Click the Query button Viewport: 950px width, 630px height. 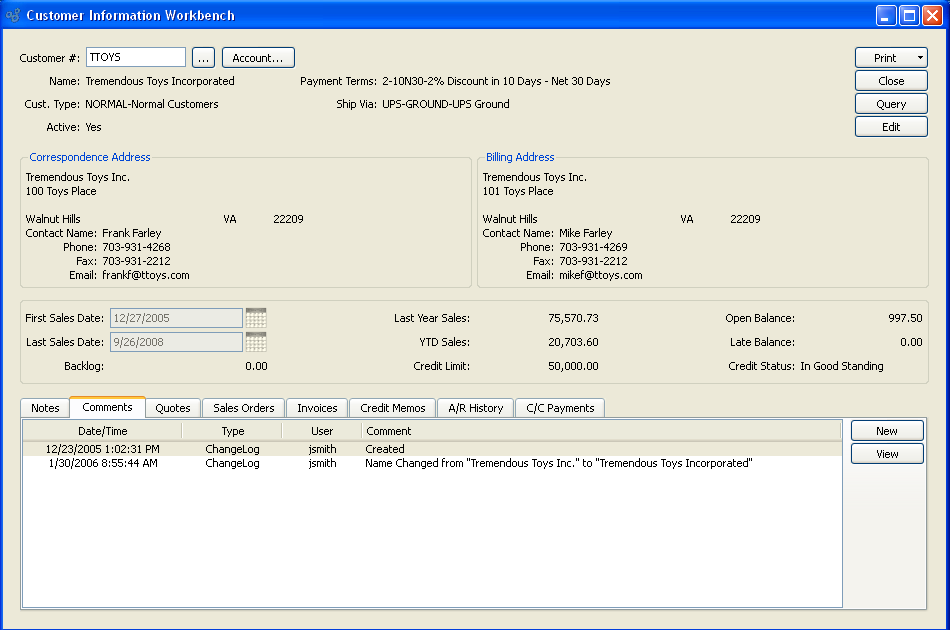pos(891,104)
